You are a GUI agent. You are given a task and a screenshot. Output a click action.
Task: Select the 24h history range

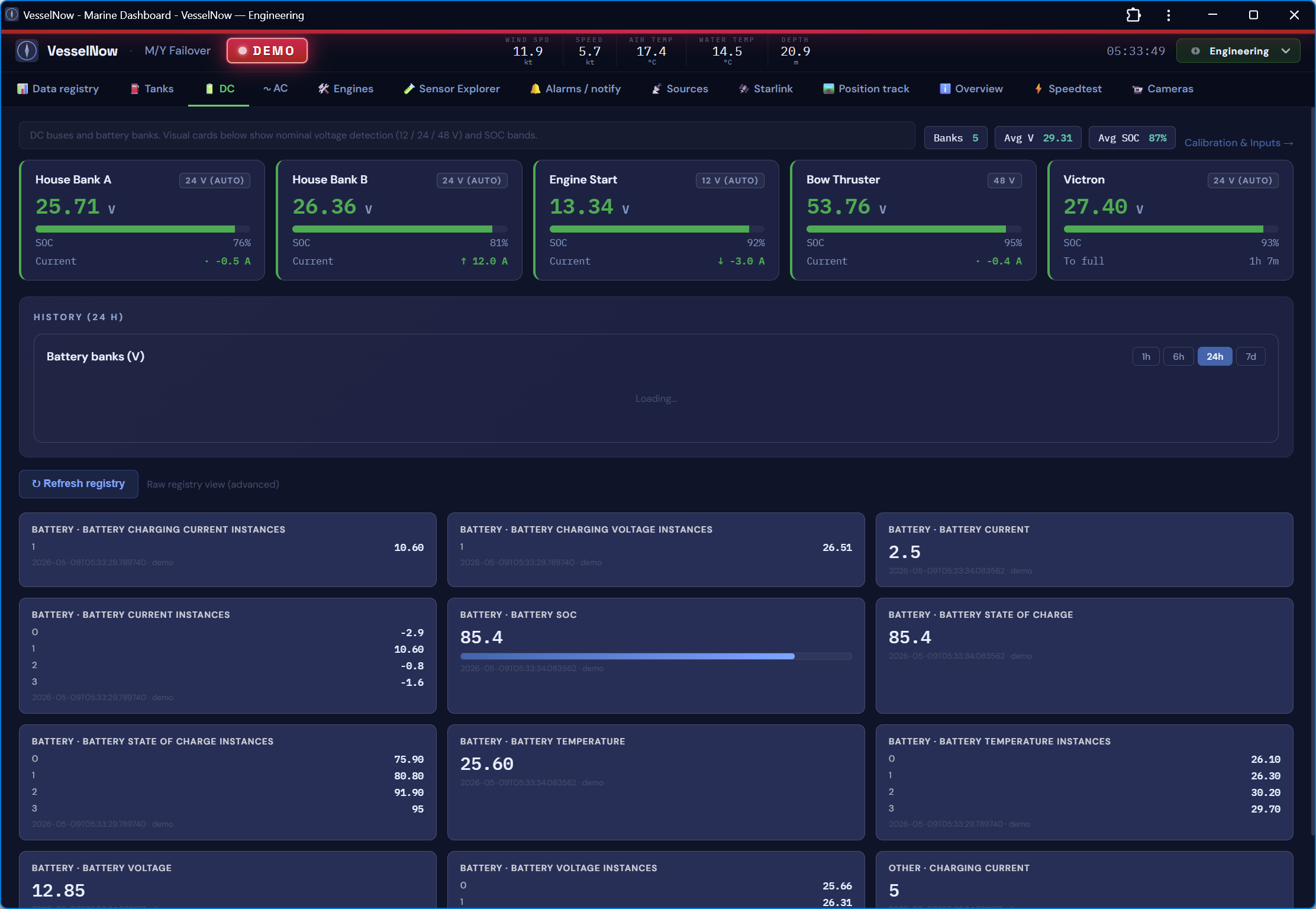point(1215,356)
